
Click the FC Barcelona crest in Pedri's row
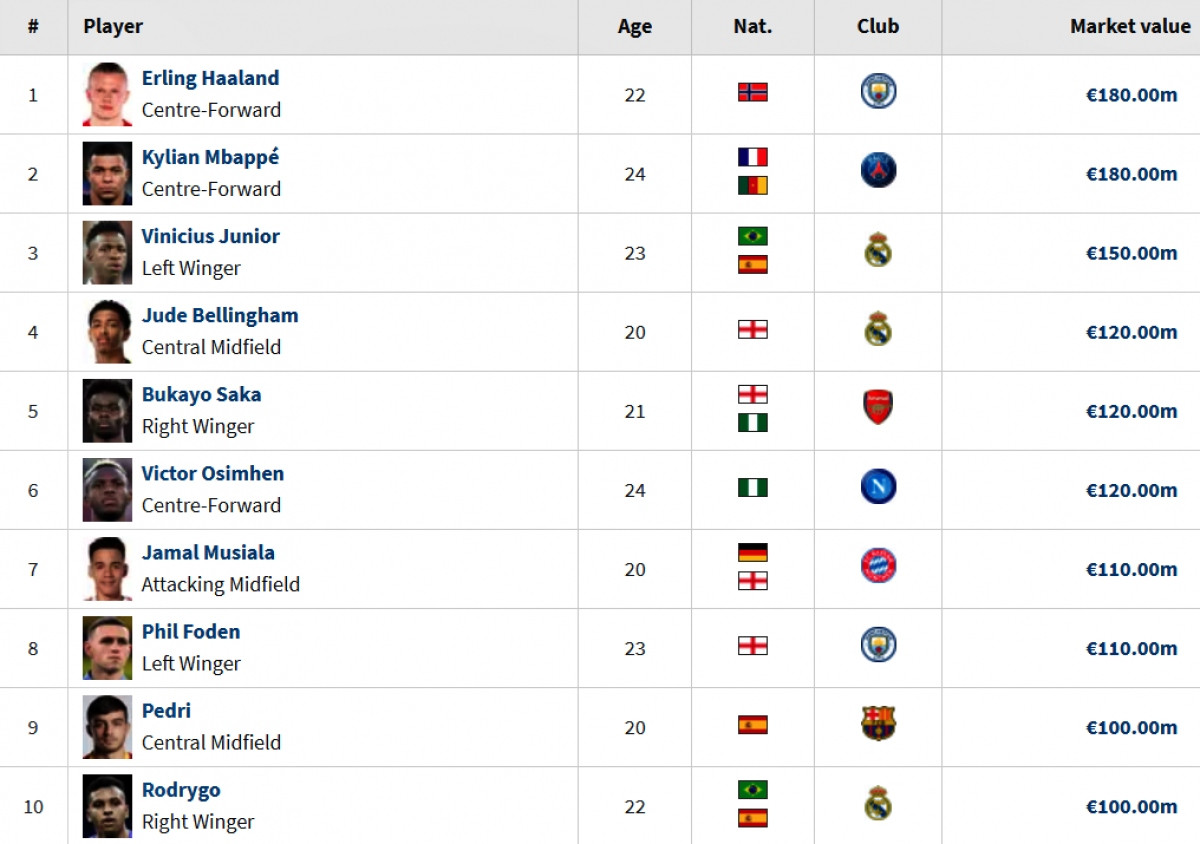point(878,724)
